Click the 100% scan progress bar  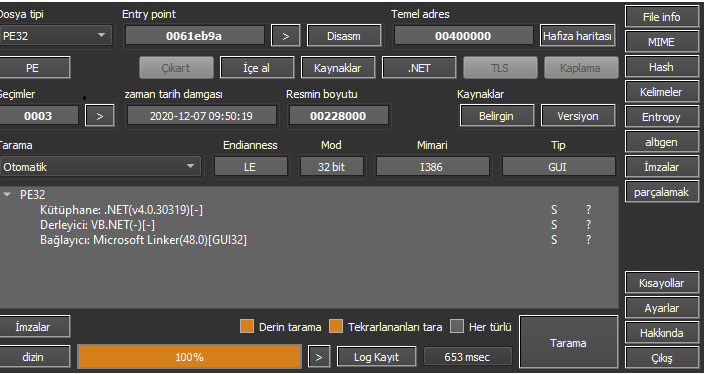[x=189, y=357]
